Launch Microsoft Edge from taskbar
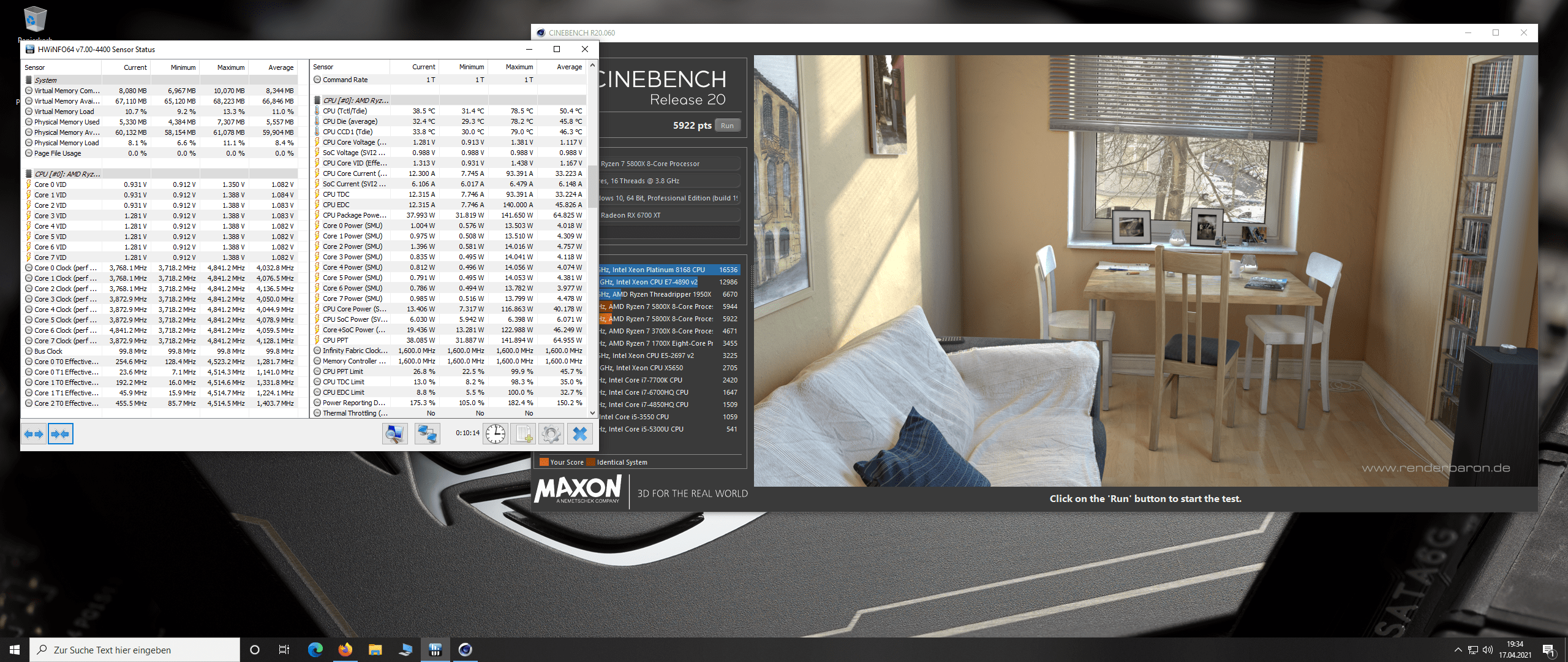Image resolution: width=1568 pixels, height=662 pixels. pos(315,650)
